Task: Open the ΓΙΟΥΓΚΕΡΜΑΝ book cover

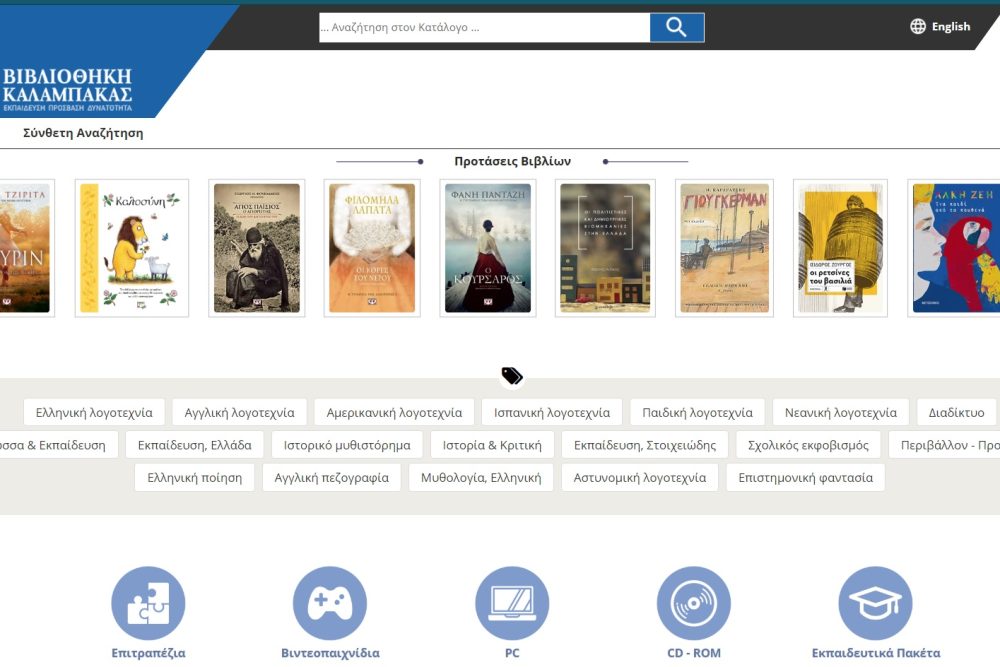Action: [724, 248]
